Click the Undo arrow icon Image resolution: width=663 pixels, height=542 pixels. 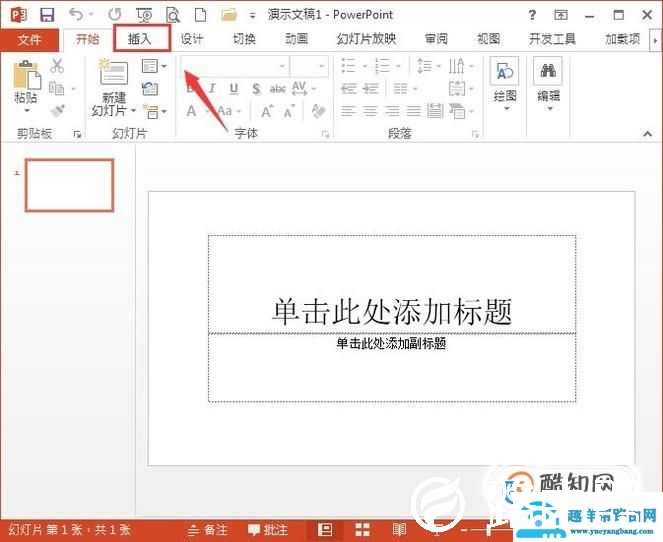77,15
